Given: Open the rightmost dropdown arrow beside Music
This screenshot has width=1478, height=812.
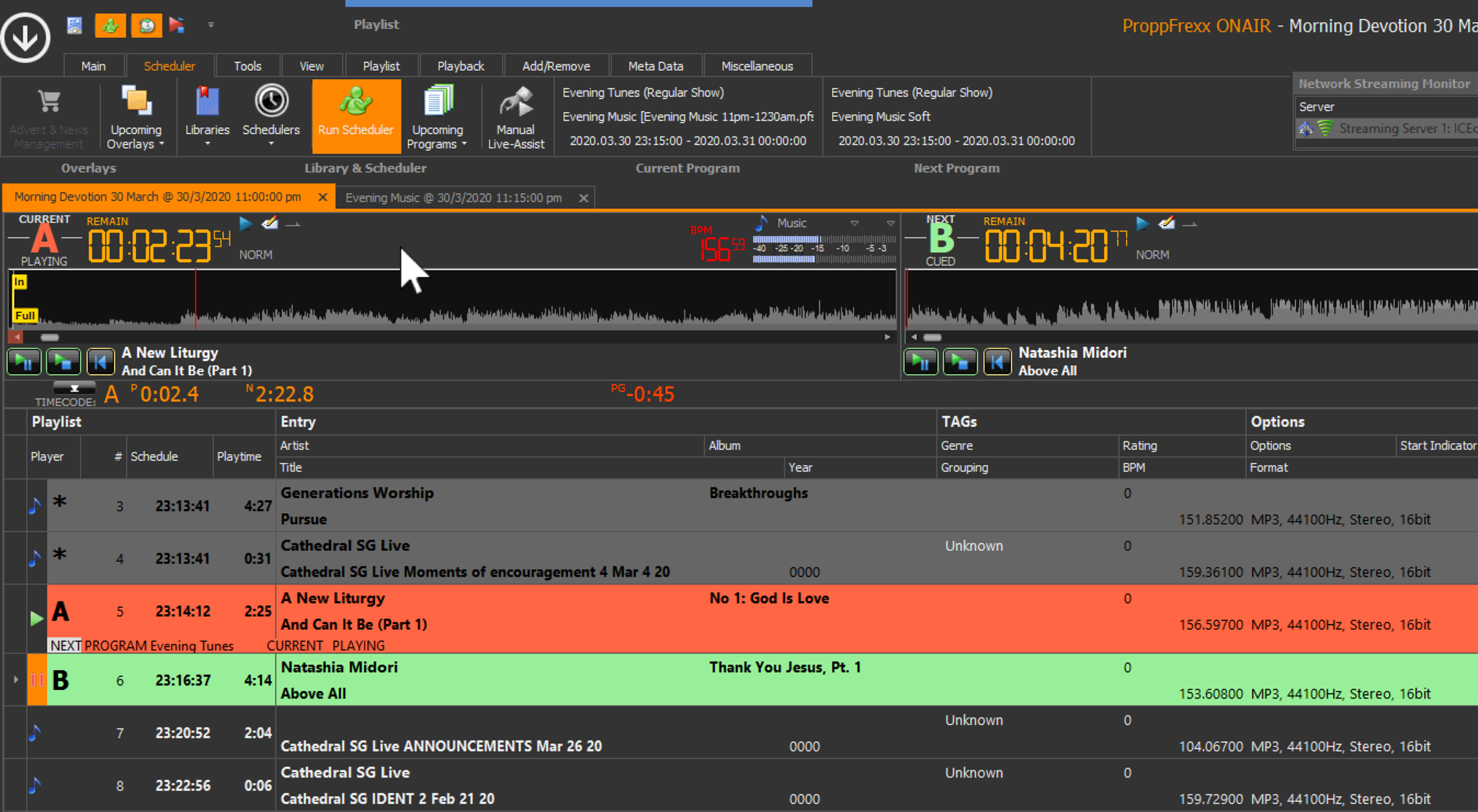Looking at the screenshot, I should tap(890, 223).
